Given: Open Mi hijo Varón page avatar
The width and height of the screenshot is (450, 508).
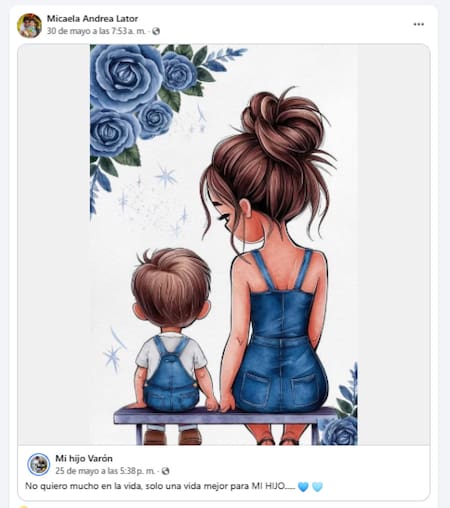Looking at the screenshot, I should point(39,464).
